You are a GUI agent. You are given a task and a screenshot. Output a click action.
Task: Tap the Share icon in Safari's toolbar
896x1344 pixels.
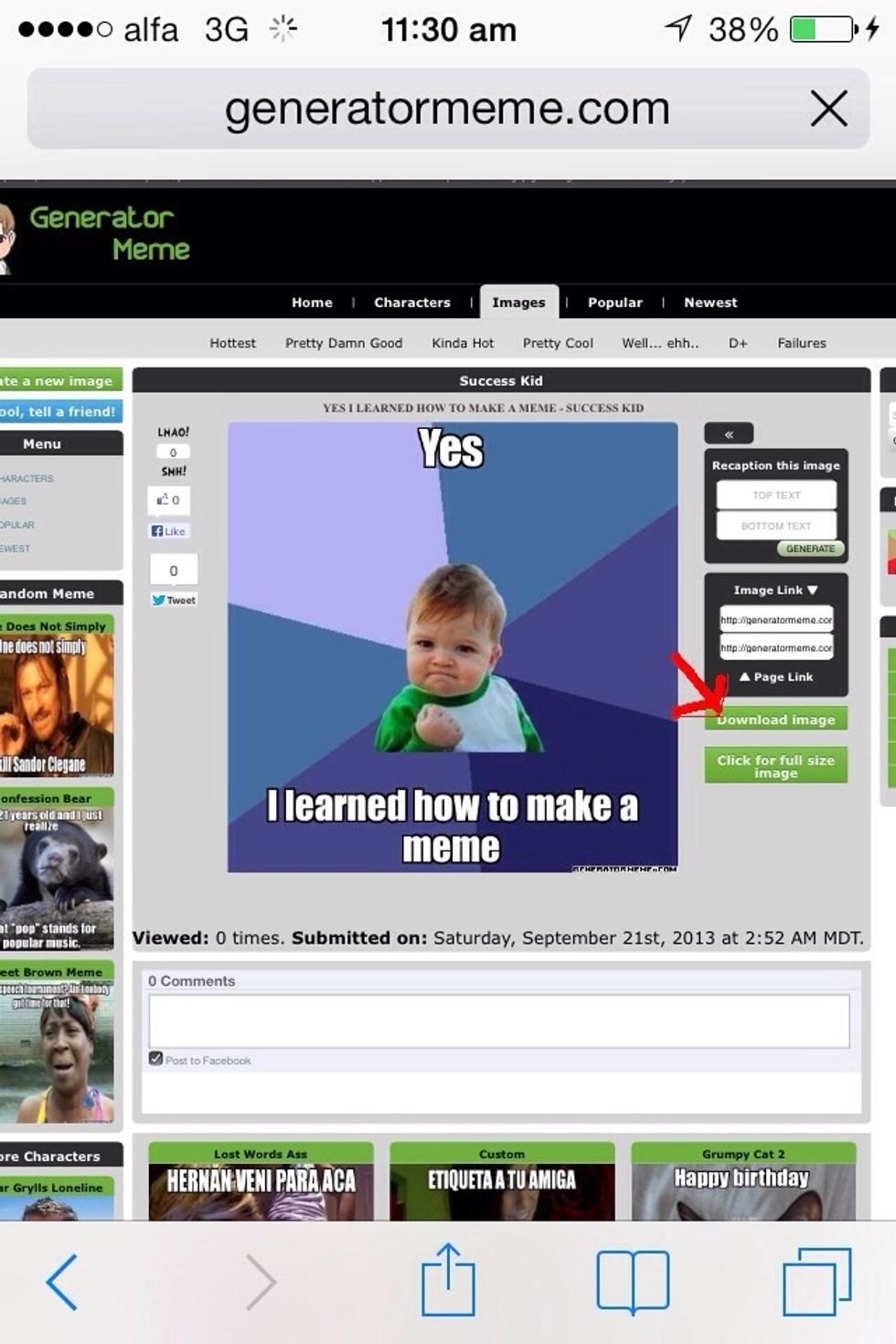tap(448, 1282)
